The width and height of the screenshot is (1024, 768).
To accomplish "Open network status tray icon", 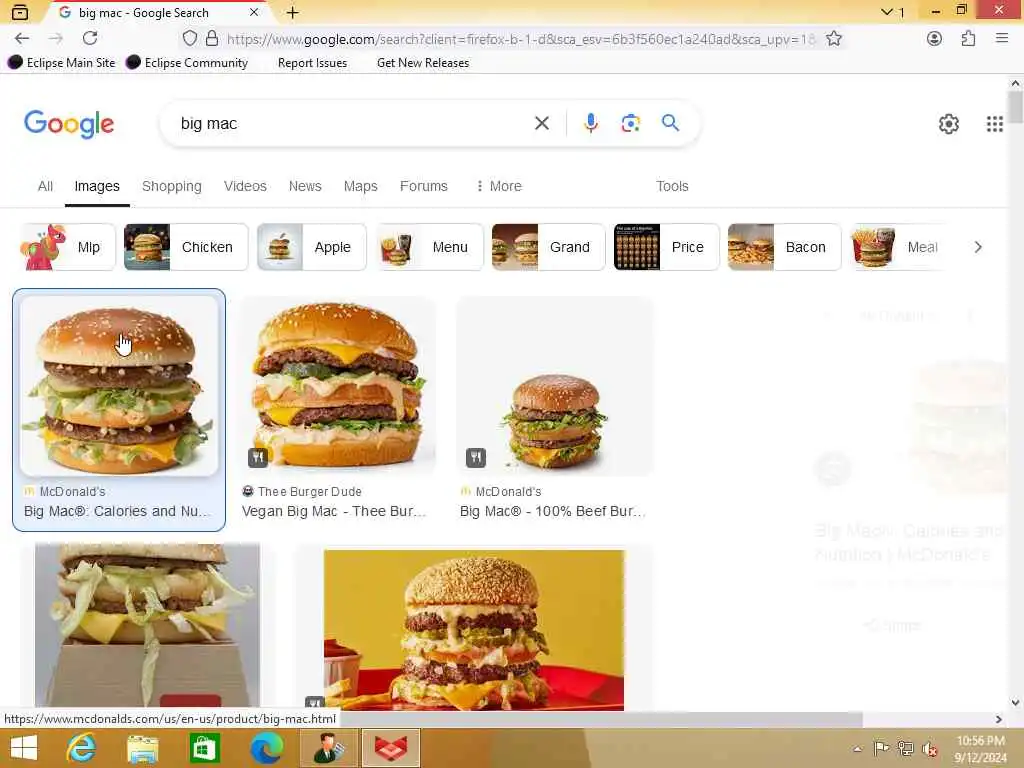I will (905, 748).
